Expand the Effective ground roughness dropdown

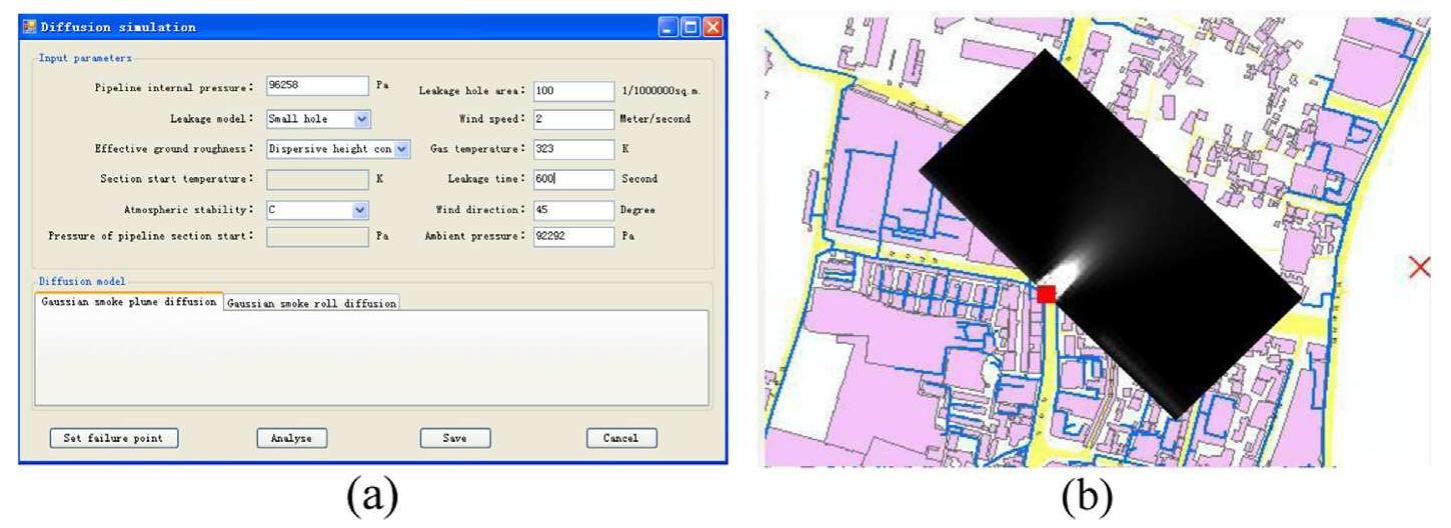pos(402,148)
